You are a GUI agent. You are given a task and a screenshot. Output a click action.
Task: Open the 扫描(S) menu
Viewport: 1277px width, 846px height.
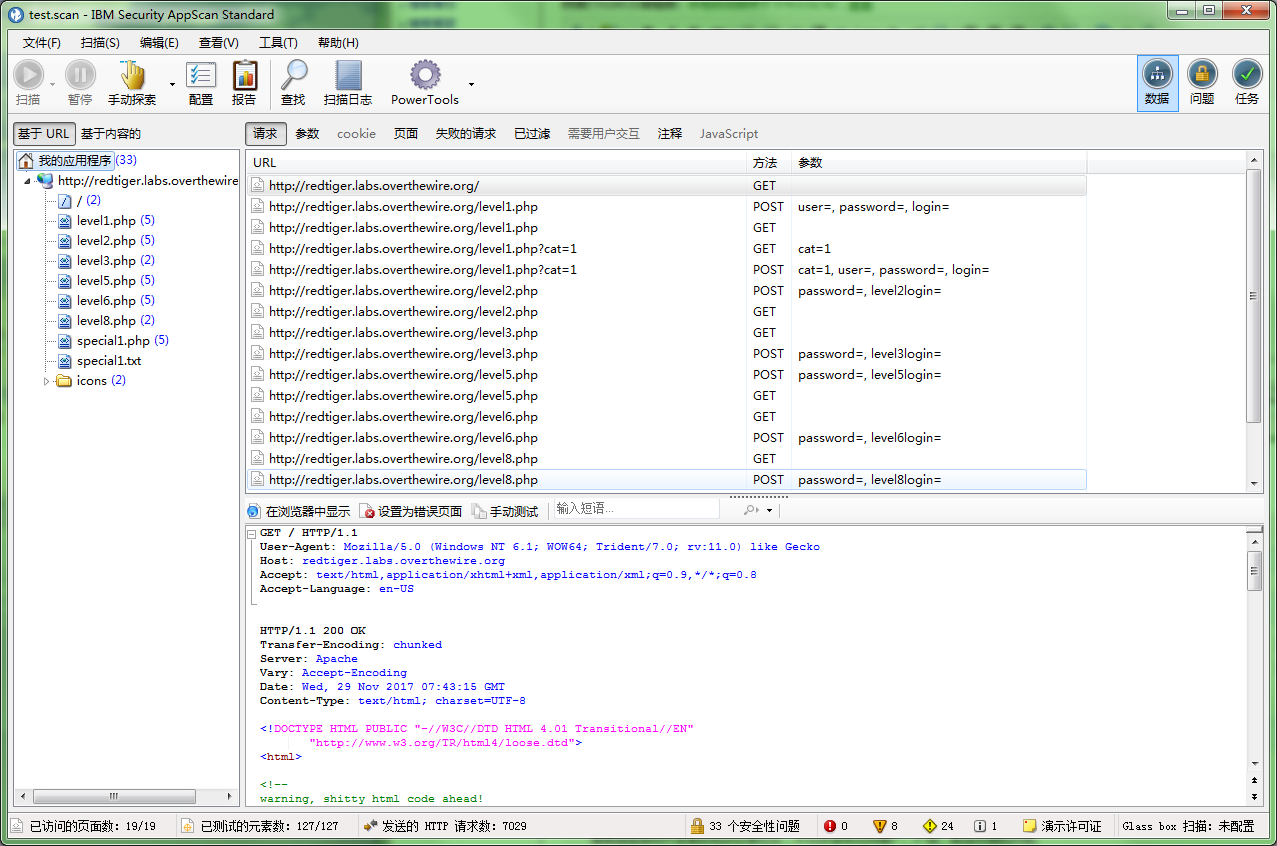(100, 43)
